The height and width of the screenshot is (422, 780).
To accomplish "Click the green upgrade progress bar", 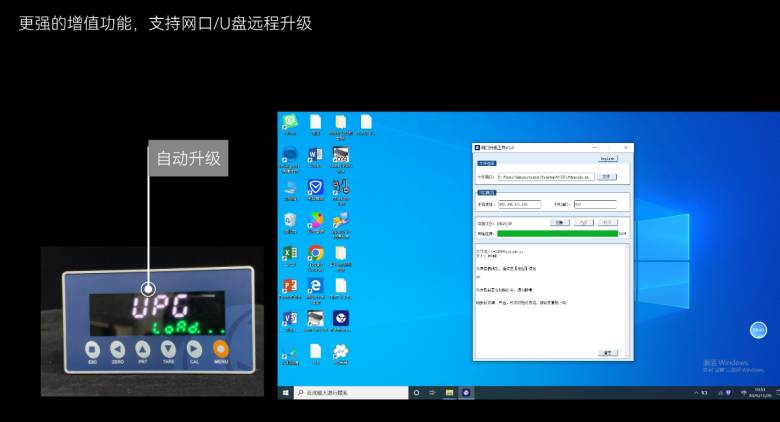I will tap(558, 233).
